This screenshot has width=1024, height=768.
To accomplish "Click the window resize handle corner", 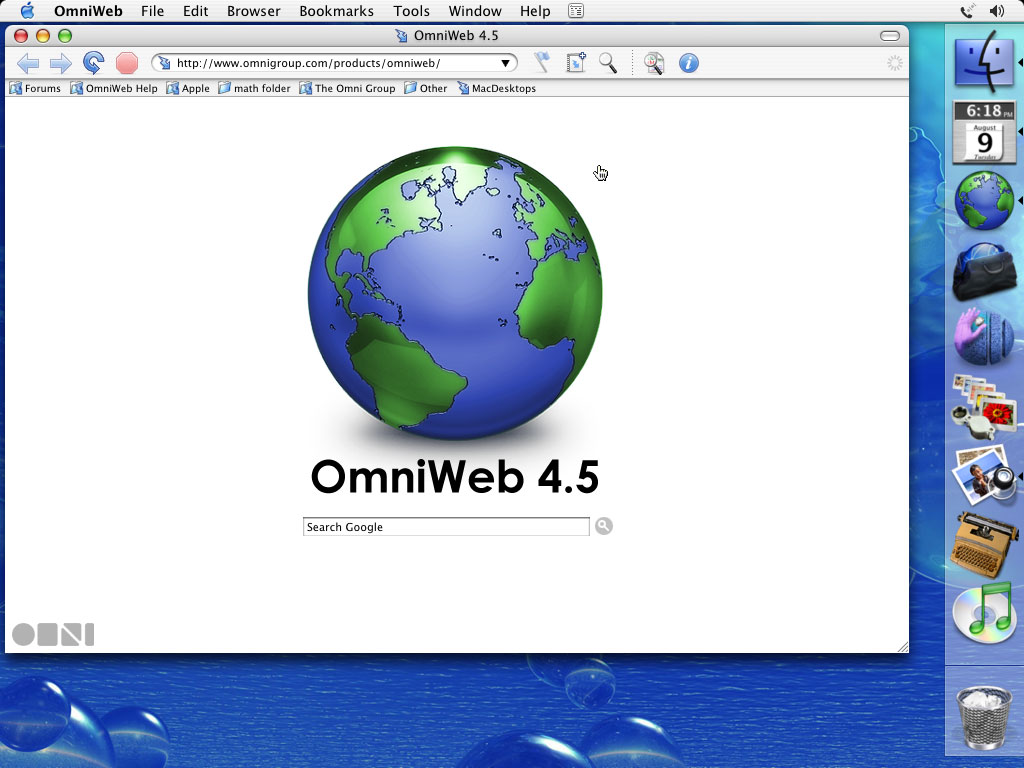I will tap(903, 647).
